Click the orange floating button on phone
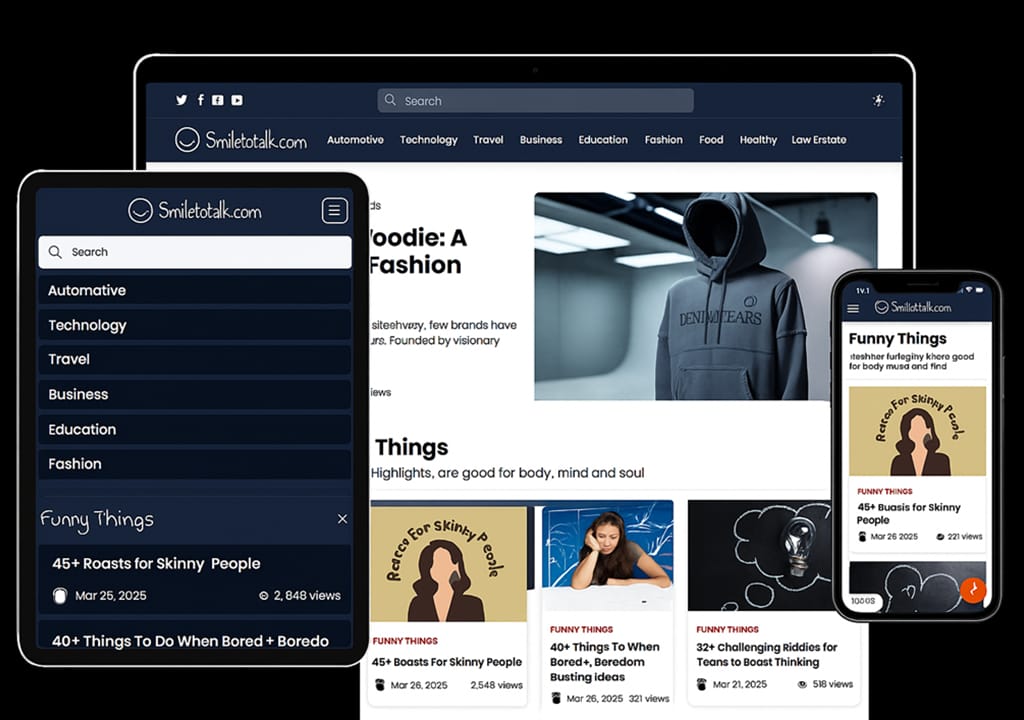This screenshot has height=720, width=1024. point(972,590)
